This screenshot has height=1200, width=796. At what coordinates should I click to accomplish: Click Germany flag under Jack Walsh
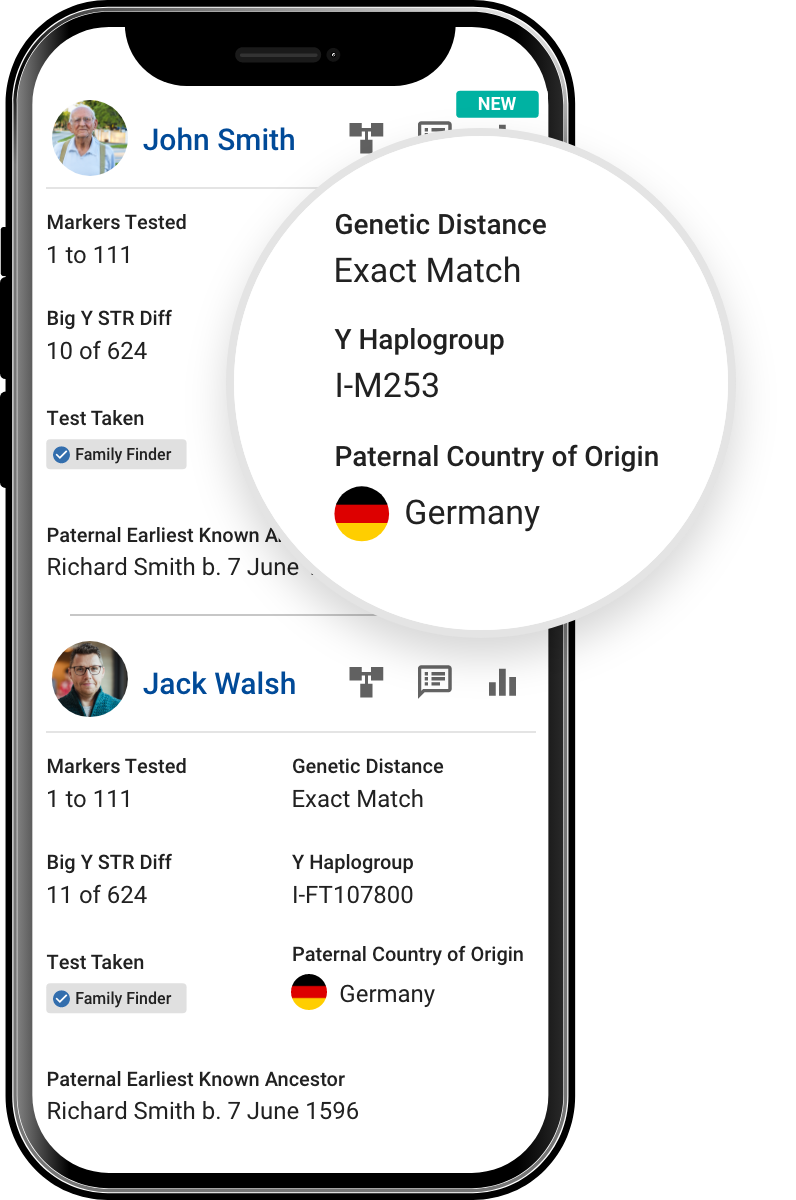[x=309, y=992]
